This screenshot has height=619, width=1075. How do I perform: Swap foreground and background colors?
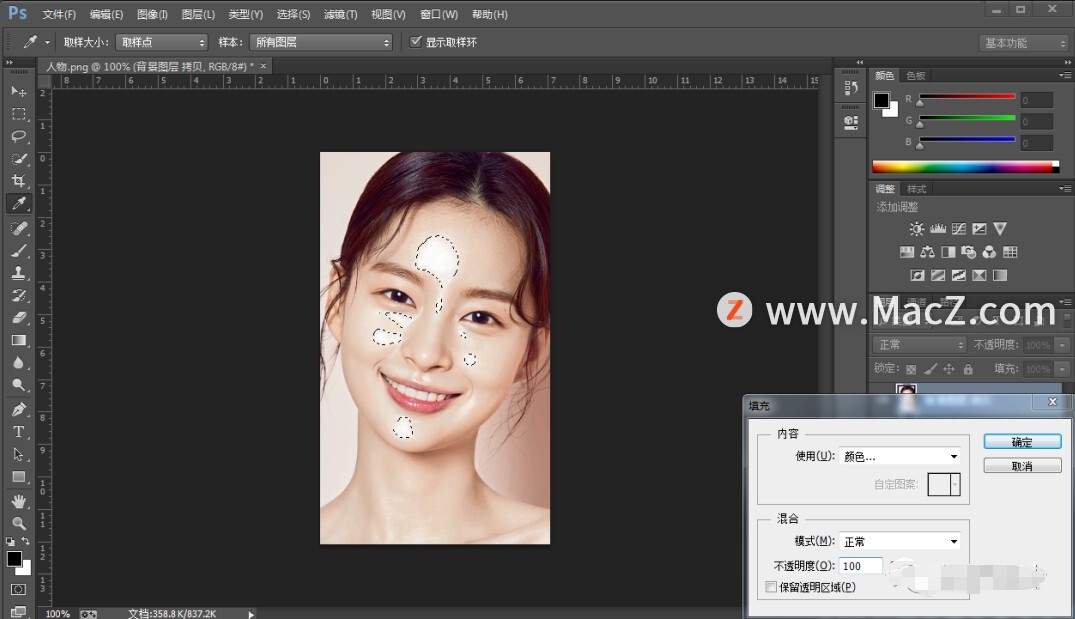(25, 542)
